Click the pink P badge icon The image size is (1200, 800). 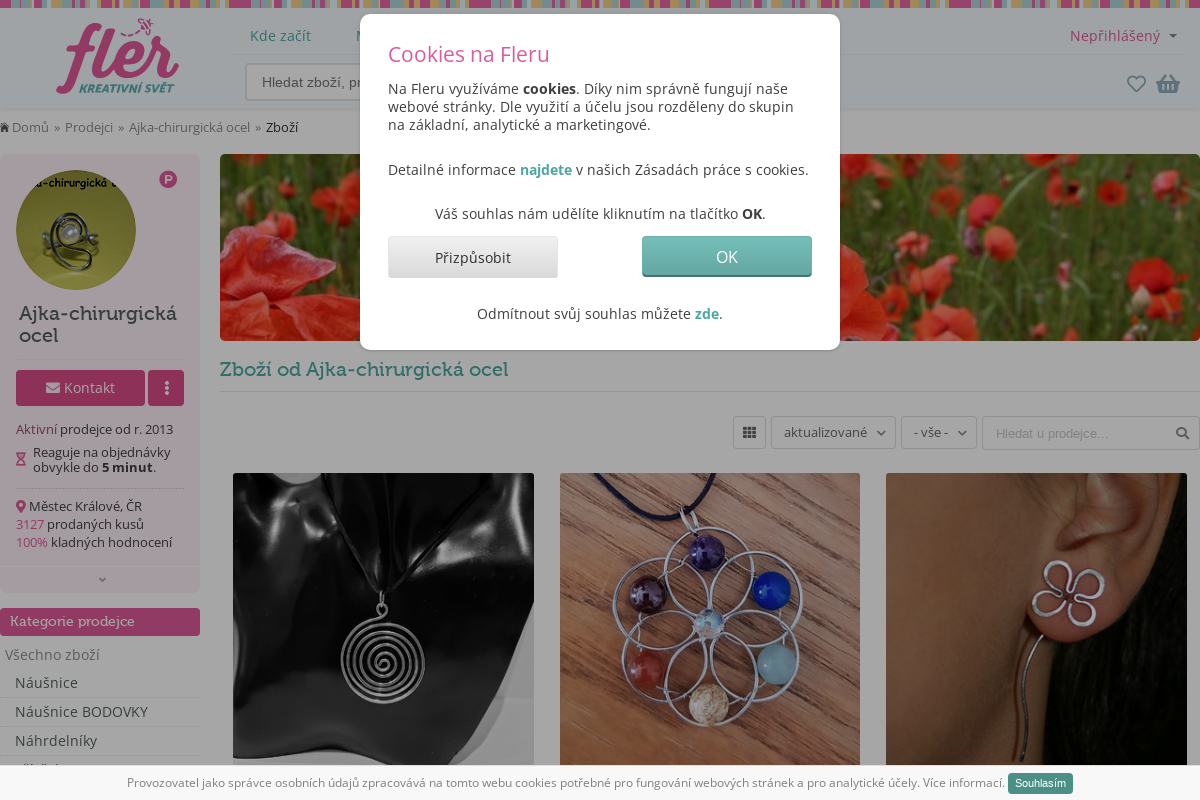point(168,180)
